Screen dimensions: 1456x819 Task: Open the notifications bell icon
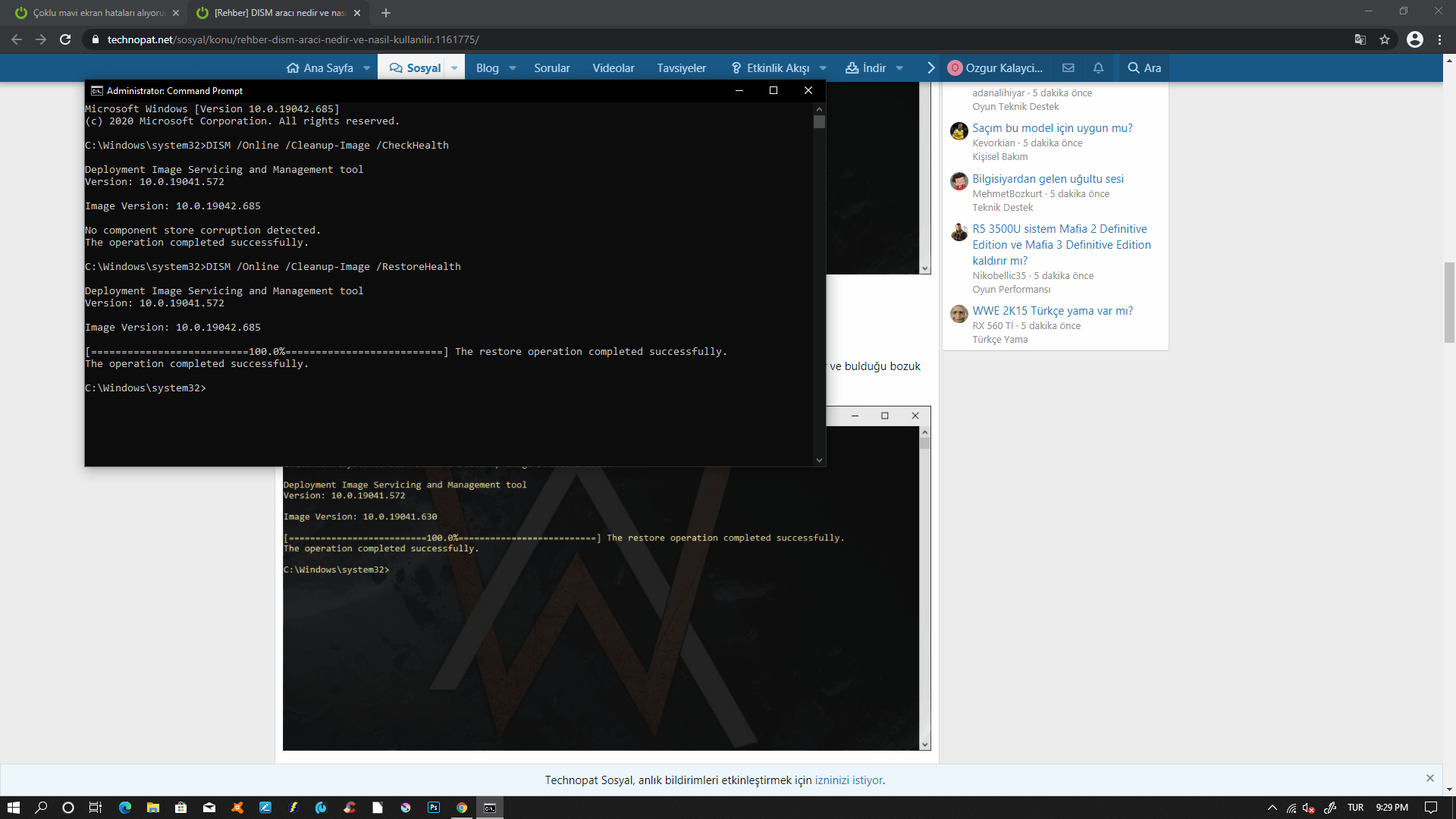tap(1098, 67)
